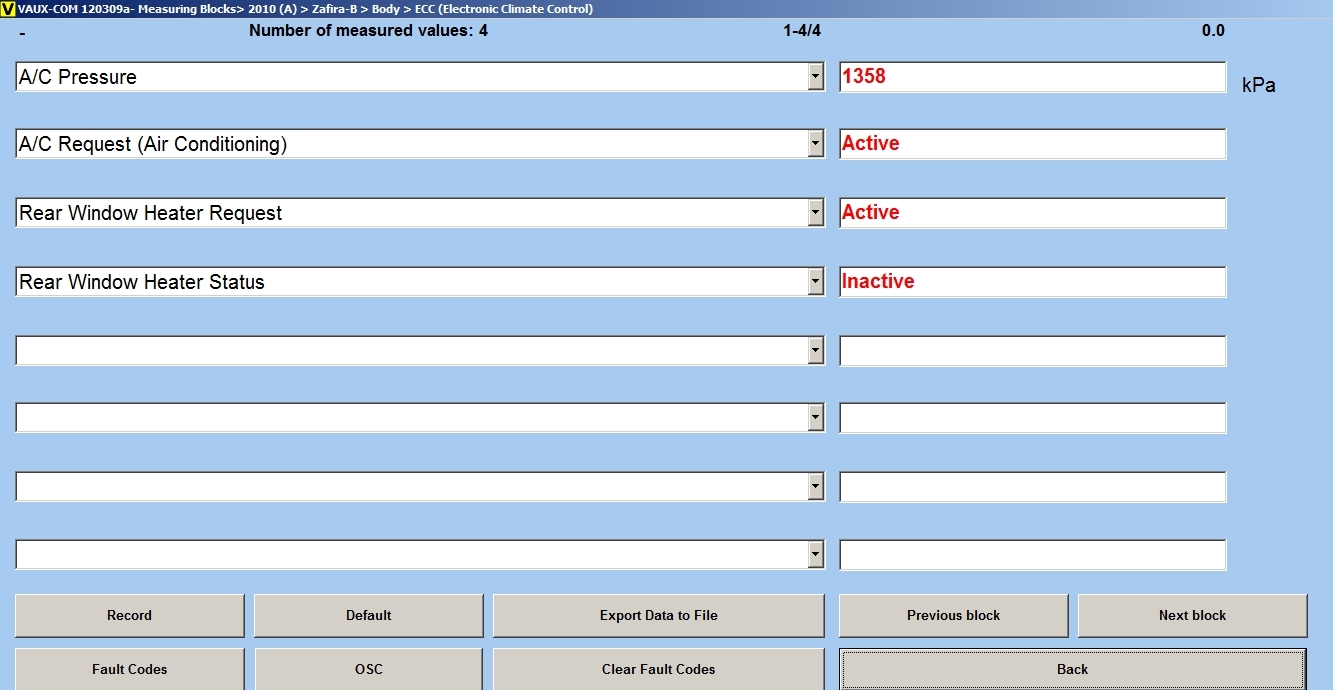Click the Default button
The image size is (1333, 690).
coord(368,616)
